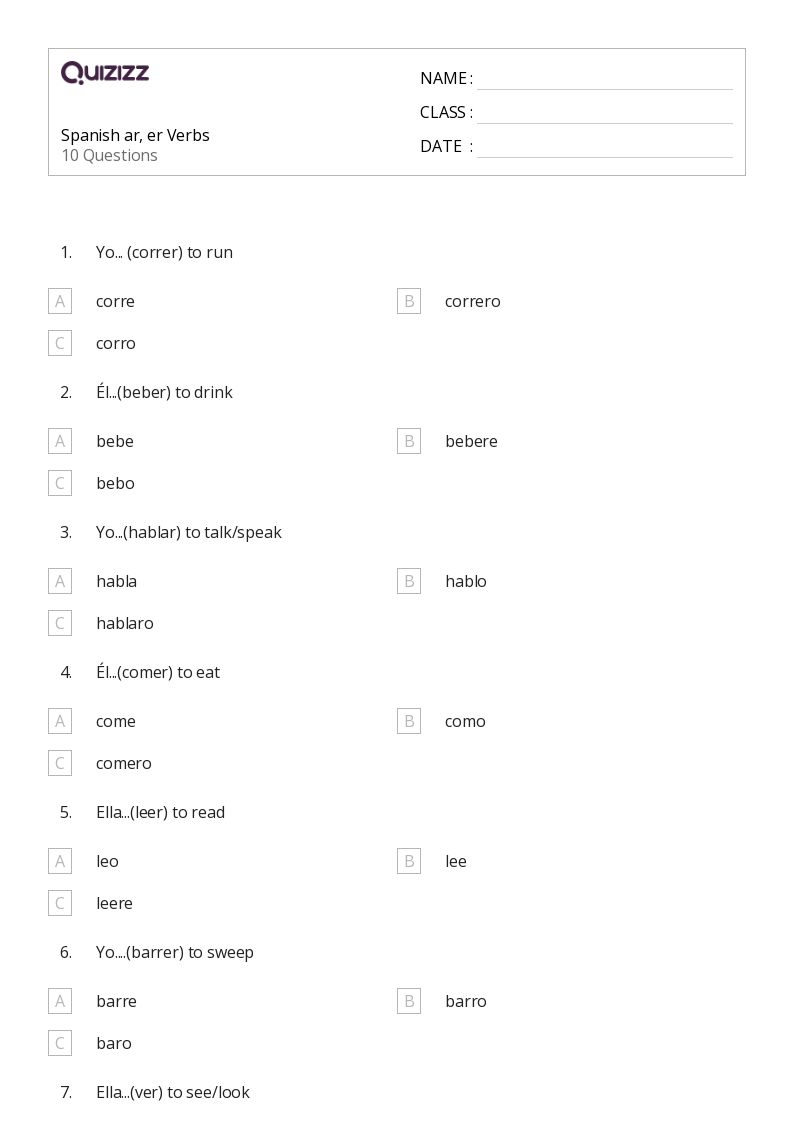
Task: Click the Spanish ar, er Verbs title
Action: [135, 135]
